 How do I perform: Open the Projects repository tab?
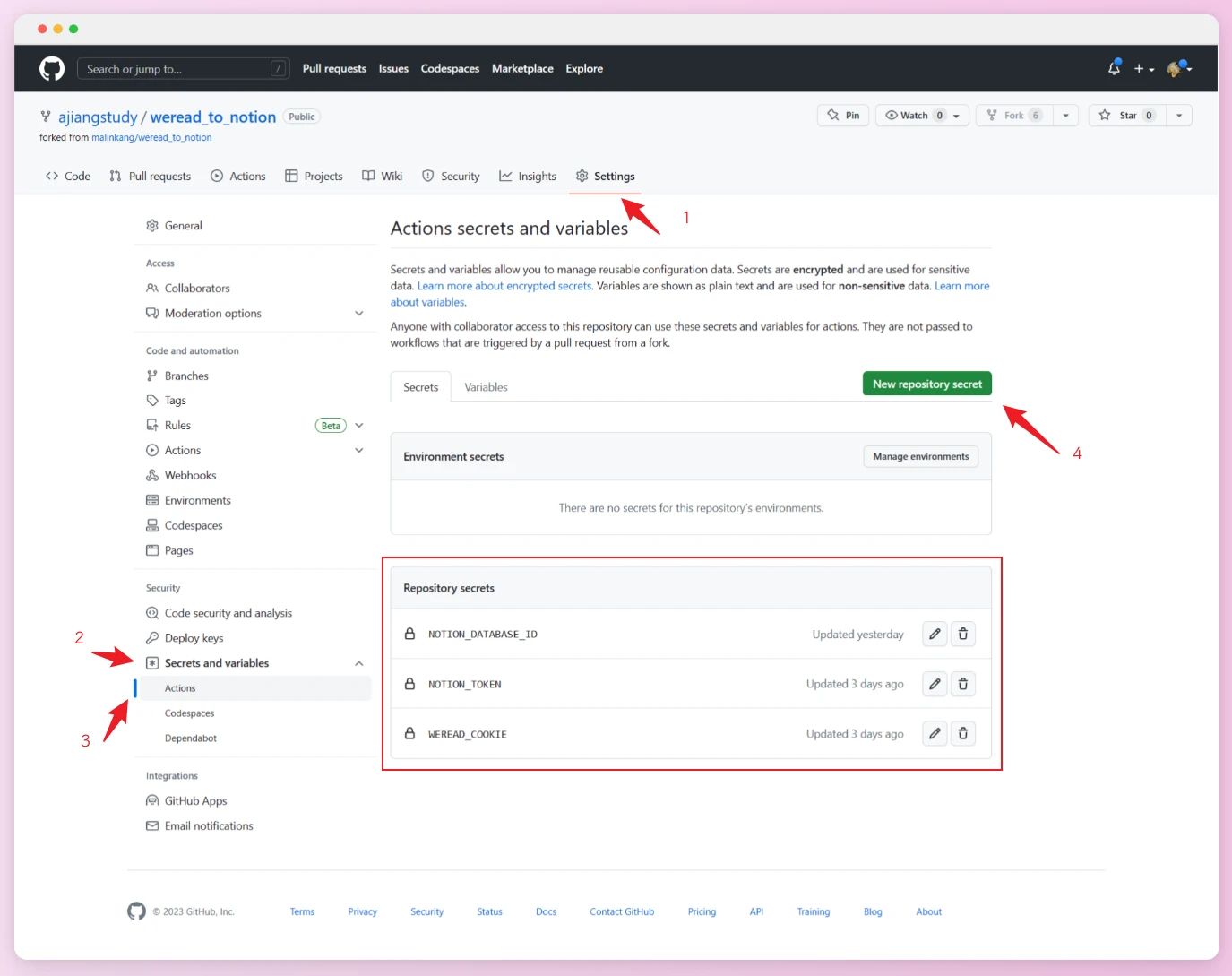tap(314, 177)
